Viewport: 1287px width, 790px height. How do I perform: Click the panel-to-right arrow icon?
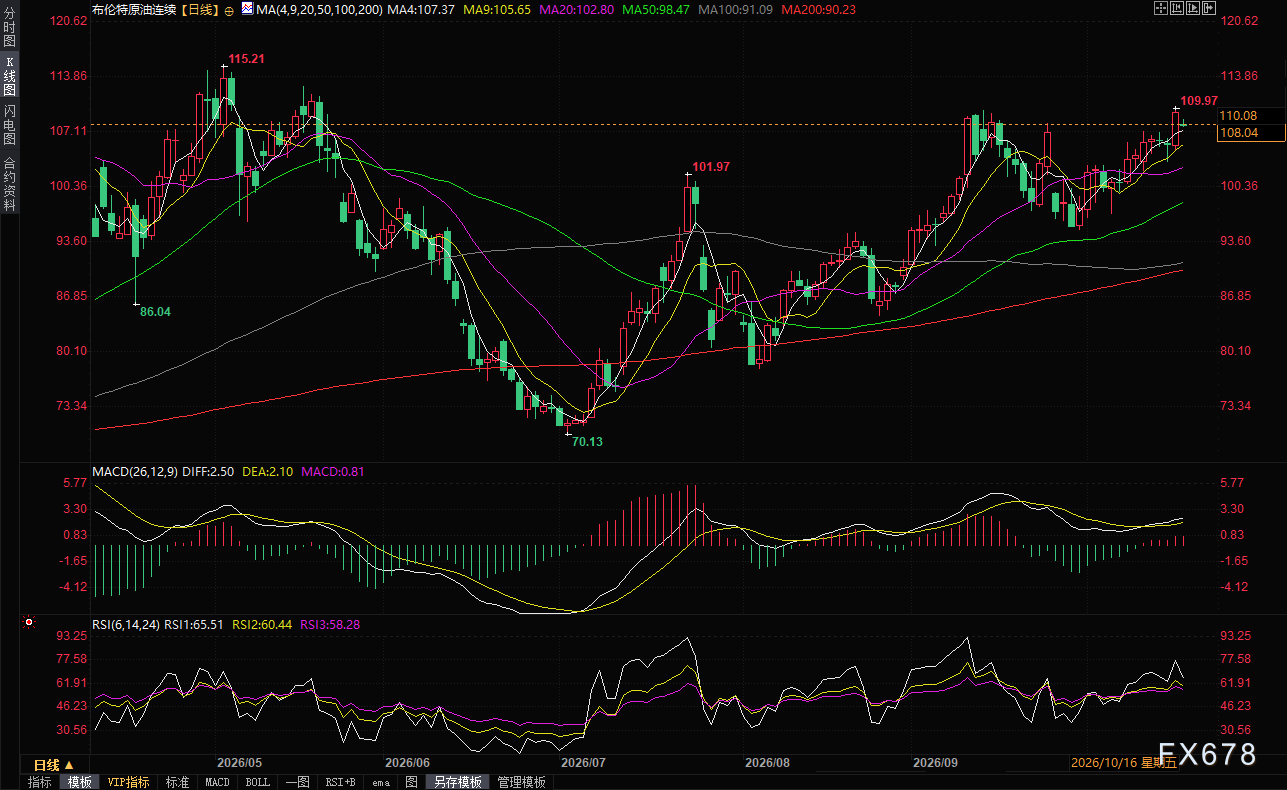pyautogui.click(x=1209, y=8)
